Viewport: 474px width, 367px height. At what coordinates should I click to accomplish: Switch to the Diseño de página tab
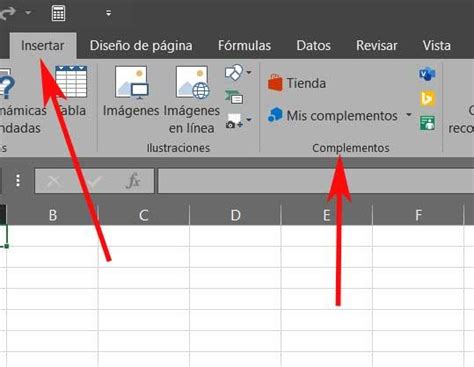141,46
